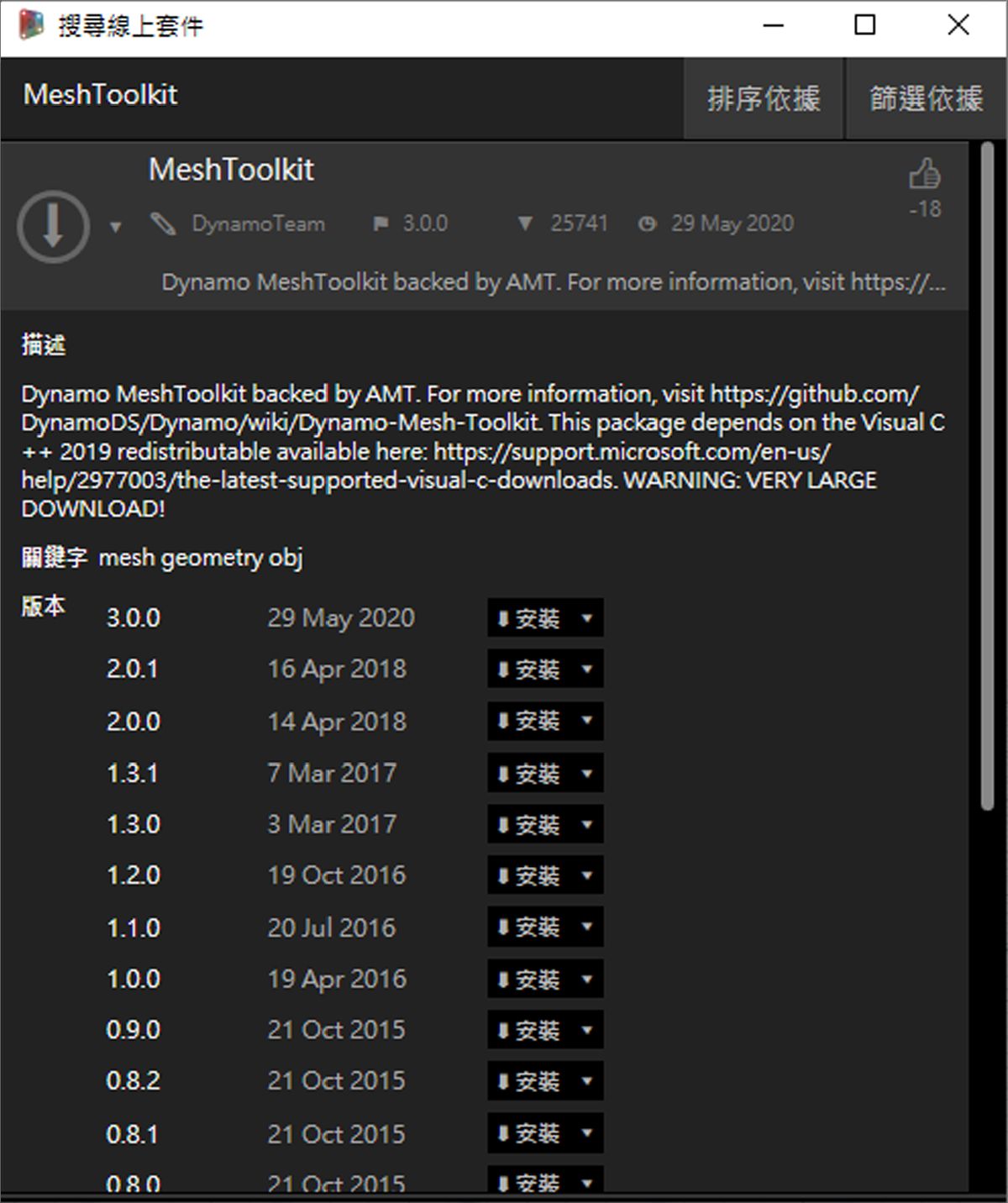Click the date 19 Oct 2016
The height and width of the screenshot is (1203, 1008).
coord(336,875)
